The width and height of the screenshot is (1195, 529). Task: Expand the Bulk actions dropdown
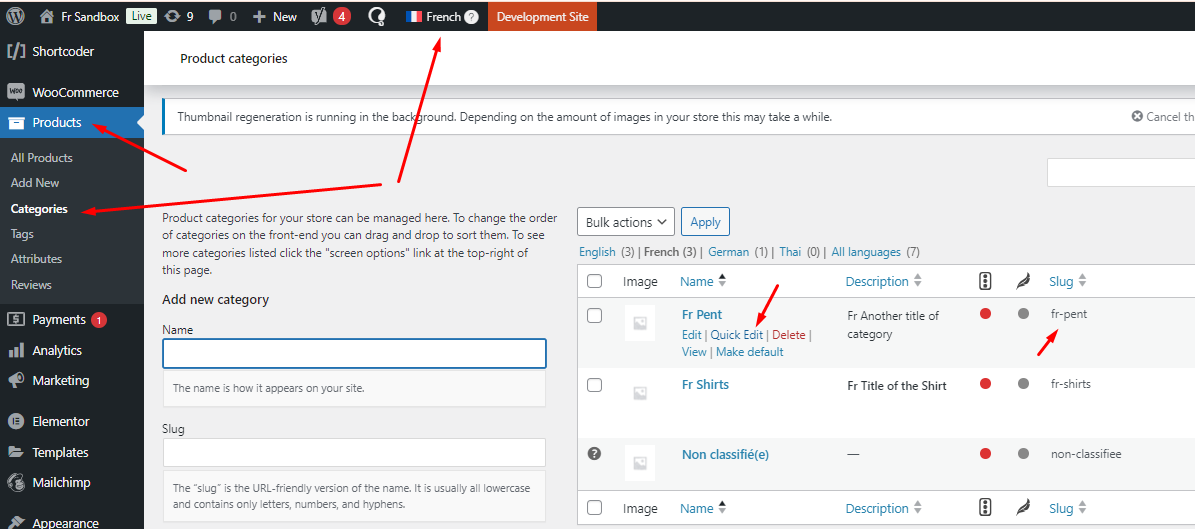626,222
